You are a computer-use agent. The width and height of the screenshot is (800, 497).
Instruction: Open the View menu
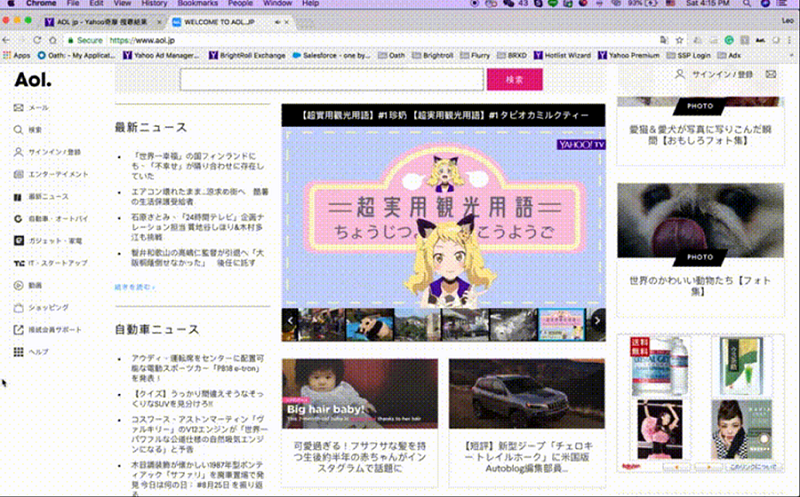pos(122,3)
